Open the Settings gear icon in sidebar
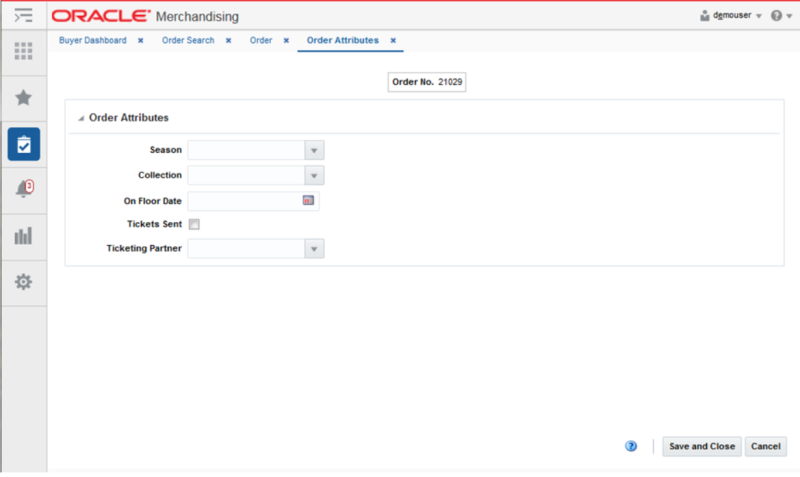 23,282
